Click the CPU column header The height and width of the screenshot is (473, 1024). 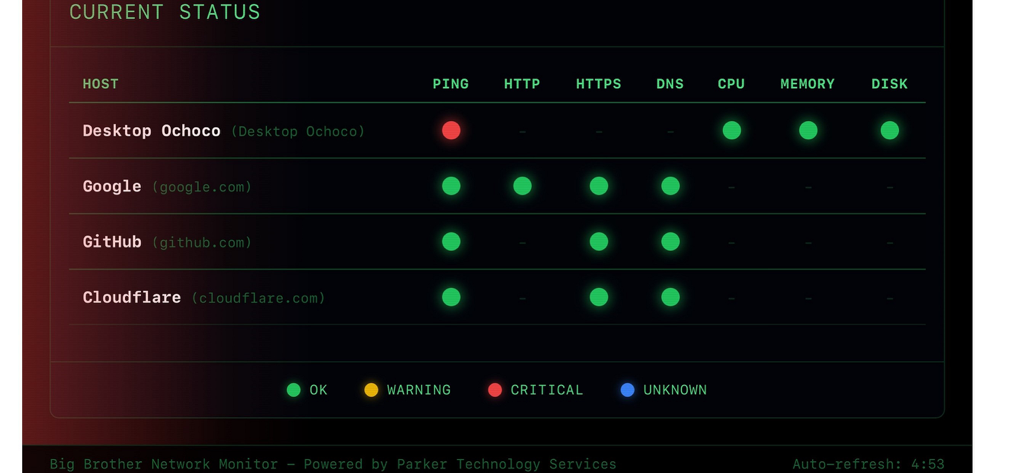(731, 84)
